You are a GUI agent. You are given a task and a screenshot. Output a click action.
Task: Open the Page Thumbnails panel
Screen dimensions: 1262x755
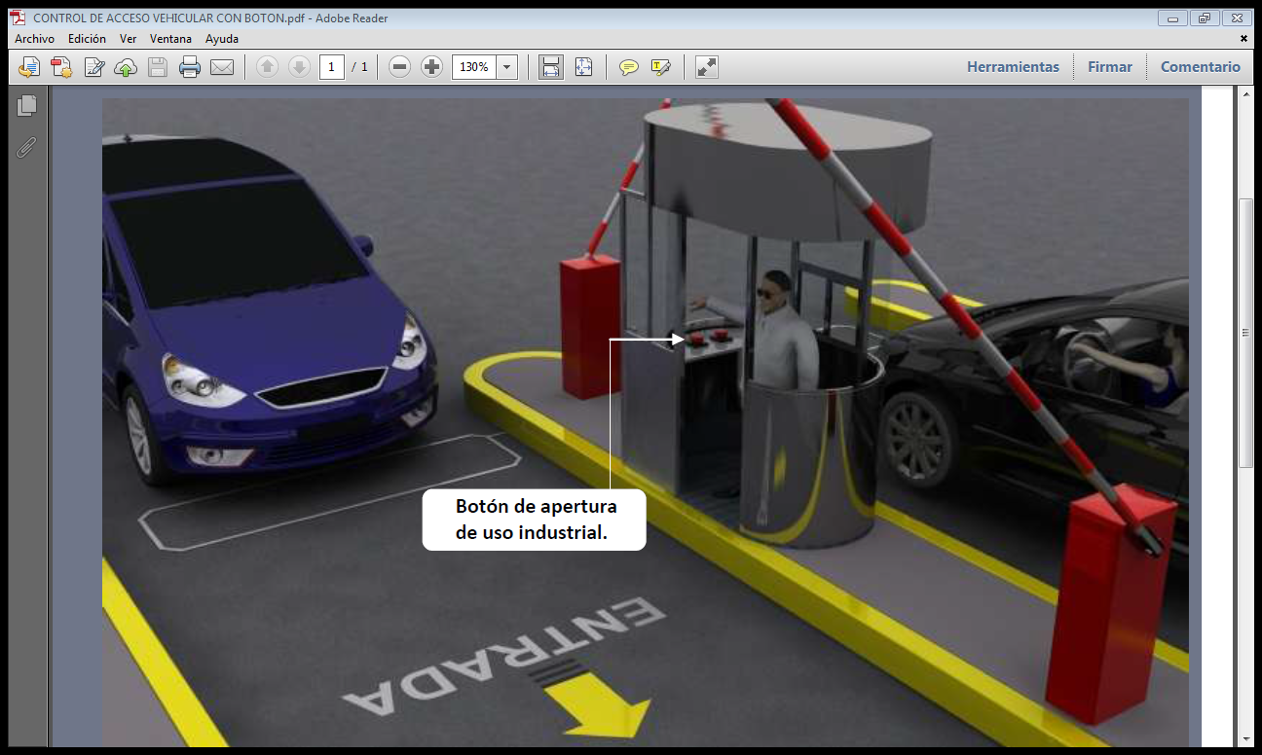click(27, 105)
